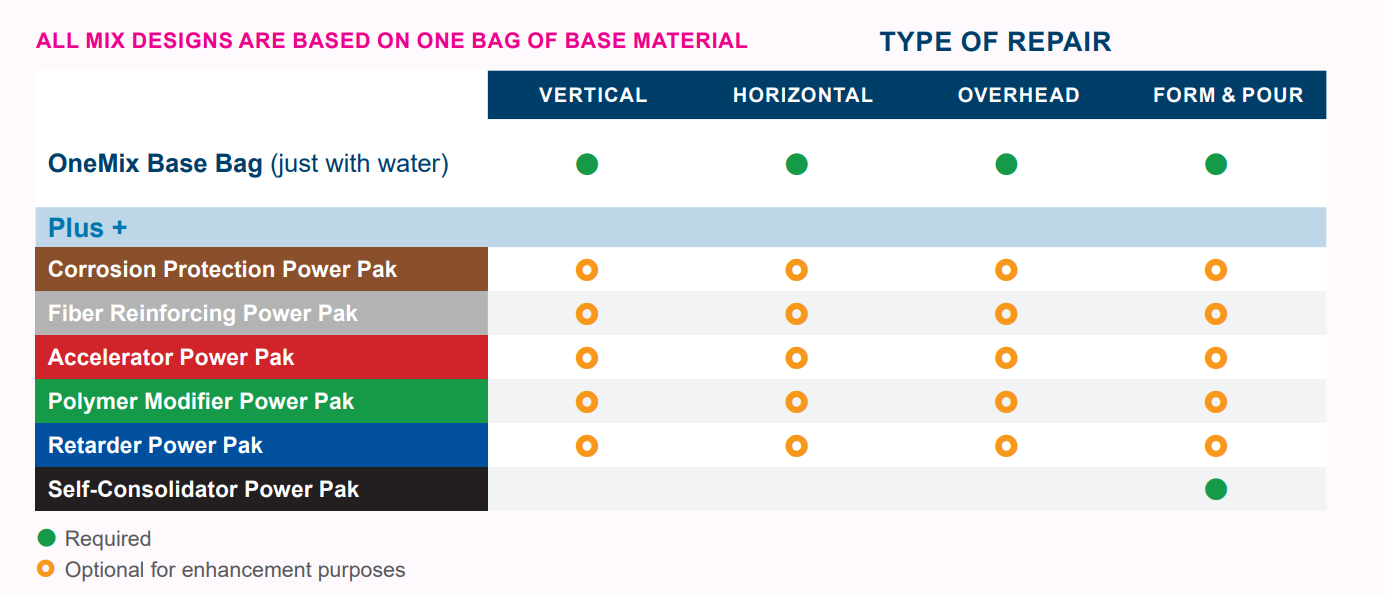Click orange ring for Polymer Modifier Vertical
This screenshot has height=603, width=1385.
click(x=587, y=401)
